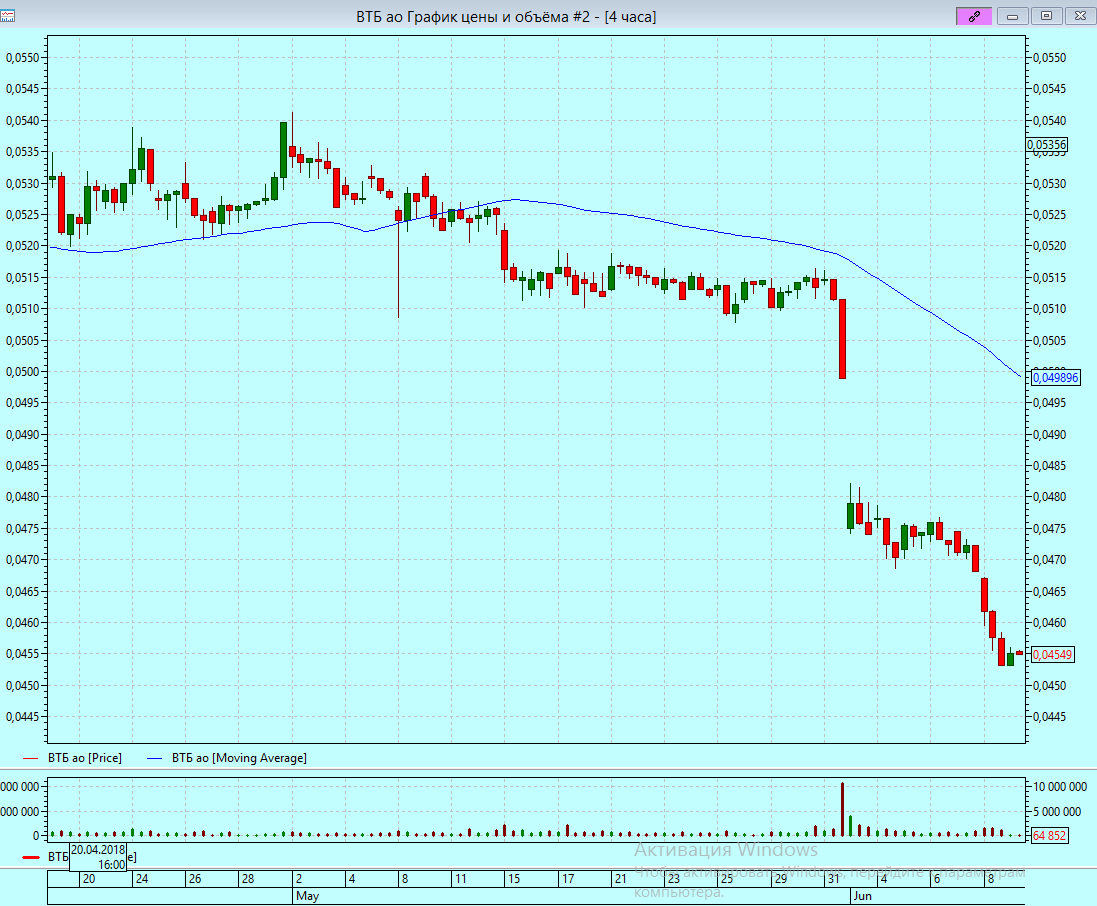The image size is (1097, 906).
Task: Select the ВТБ ао [Moving Average] legend entry
Action: pyautogui.click(x=239, y=758)
